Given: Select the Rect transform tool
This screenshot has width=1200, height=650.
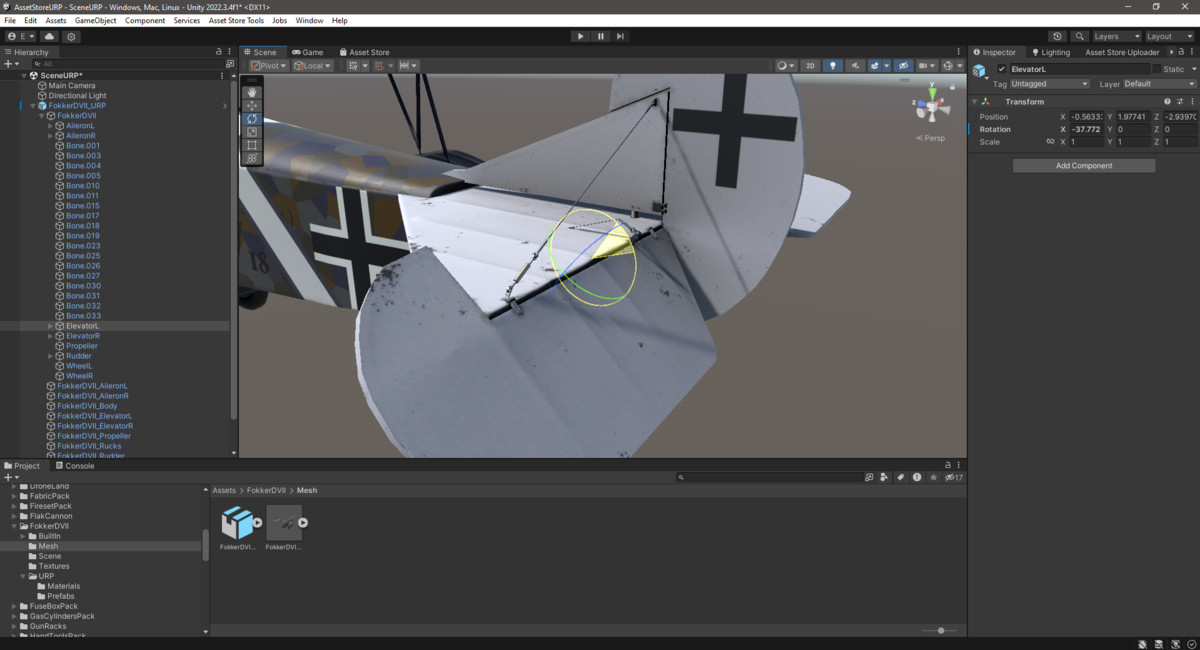Looking at the screenshot, I should [252, 145].
